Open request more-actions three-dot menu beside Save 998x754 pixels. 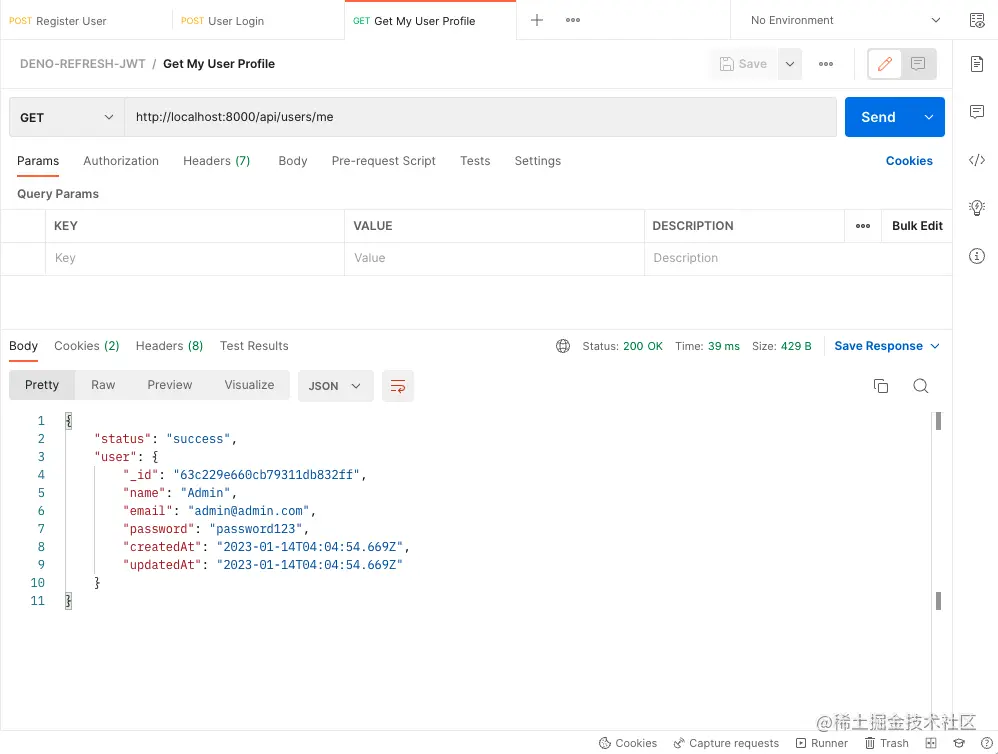pos(826,64)
